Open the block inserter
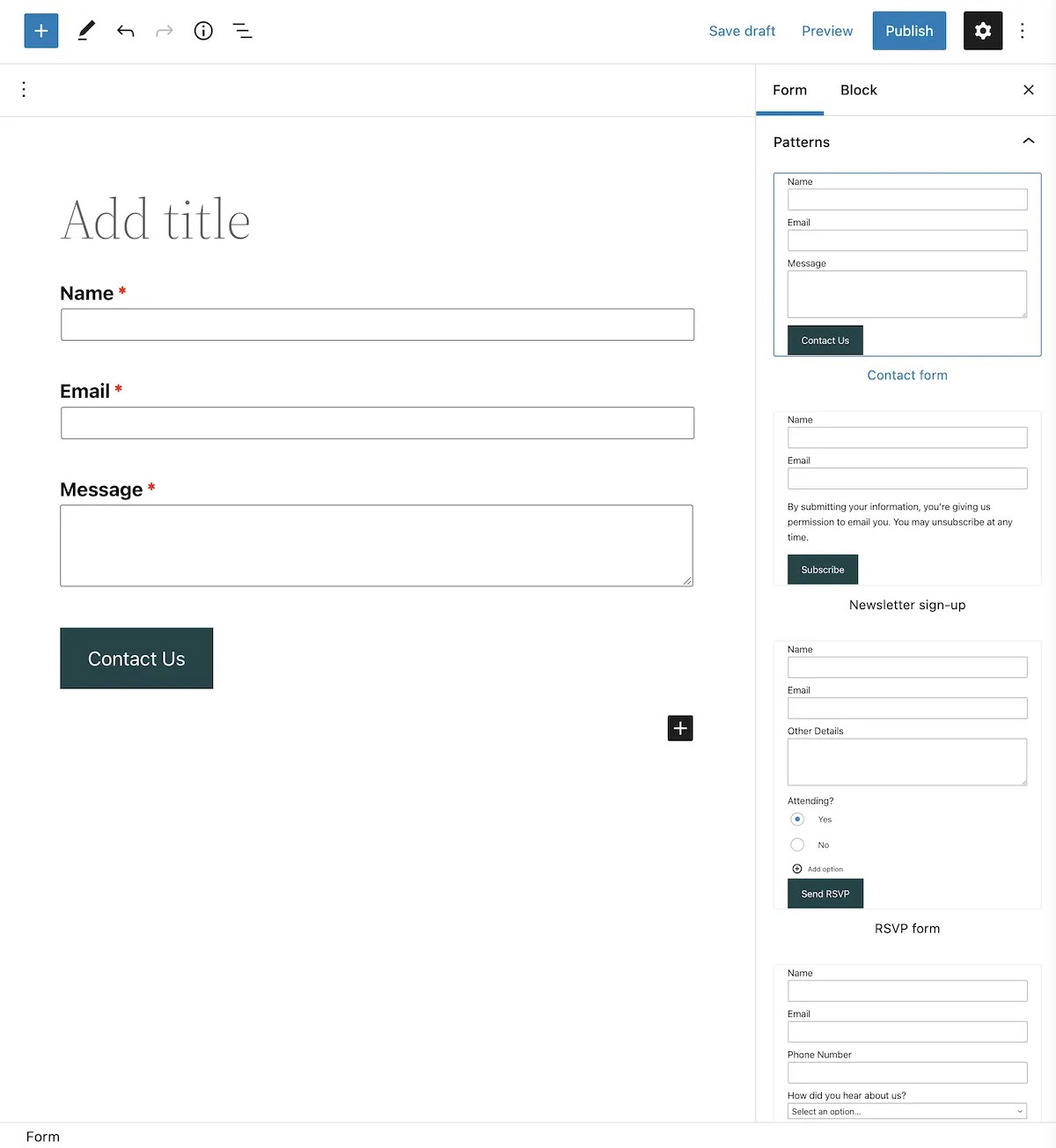 40,31
